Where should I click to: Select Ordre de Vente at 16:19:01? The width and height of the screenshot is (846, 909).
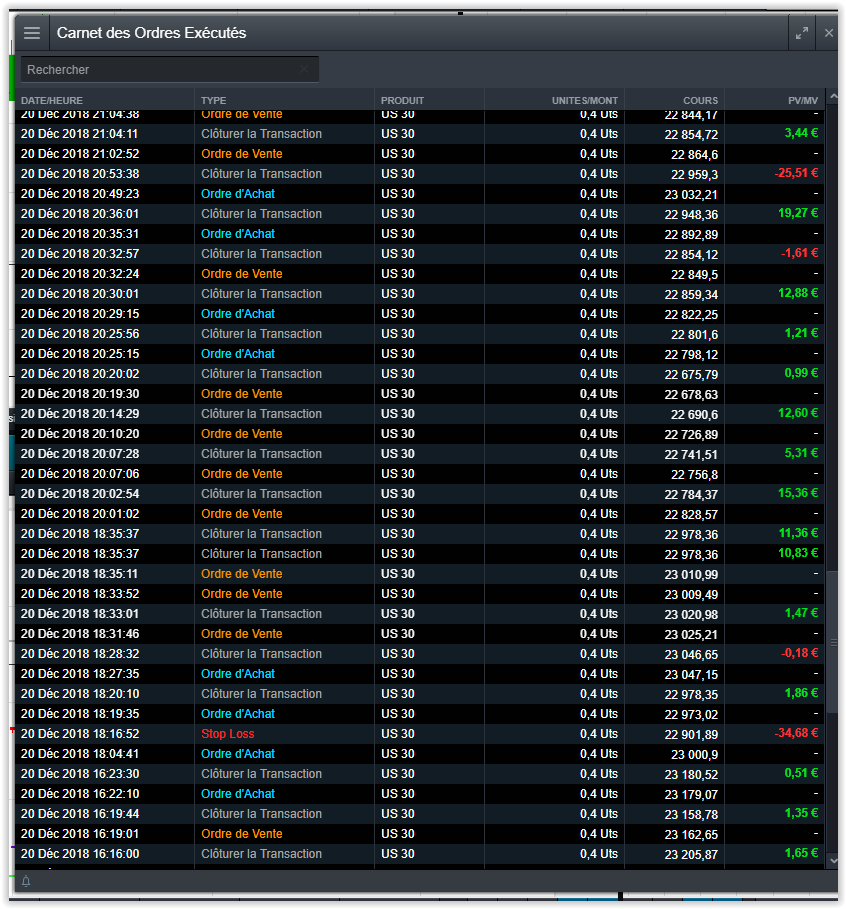[241, 834]
